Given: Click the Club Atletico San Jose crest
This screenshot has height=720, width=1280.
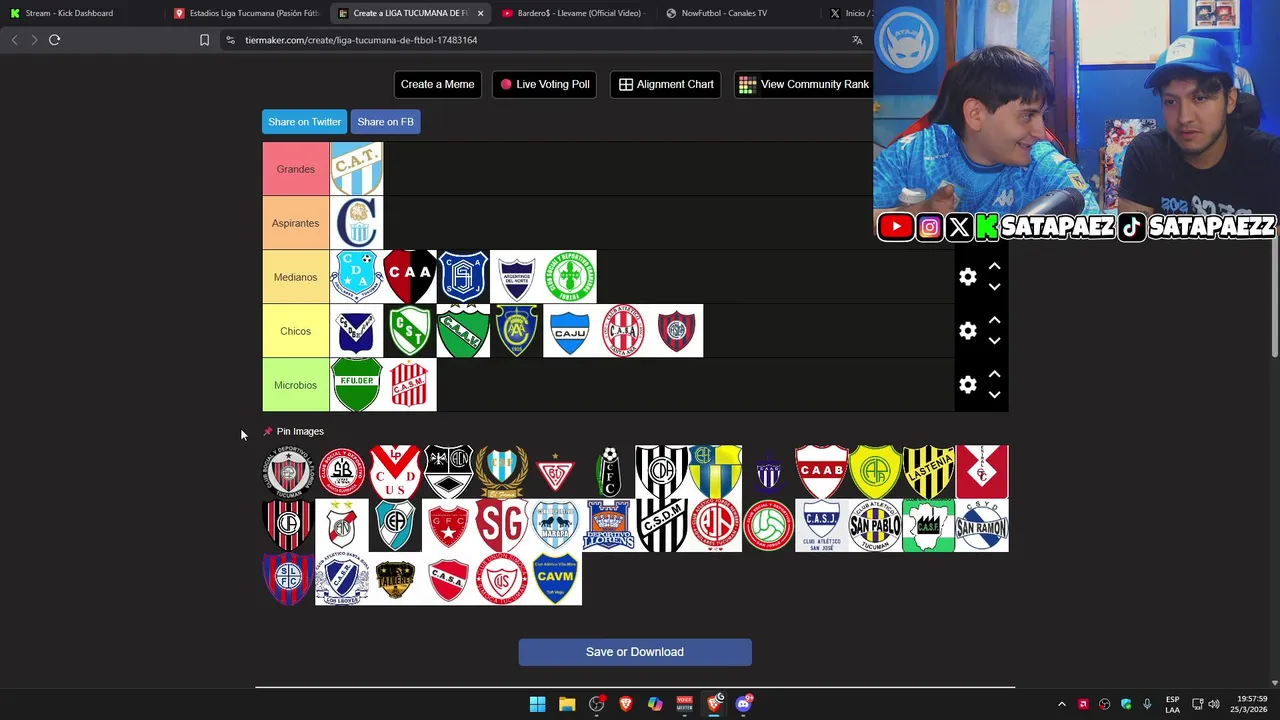Looking at the screenshot, I should 822,526.
